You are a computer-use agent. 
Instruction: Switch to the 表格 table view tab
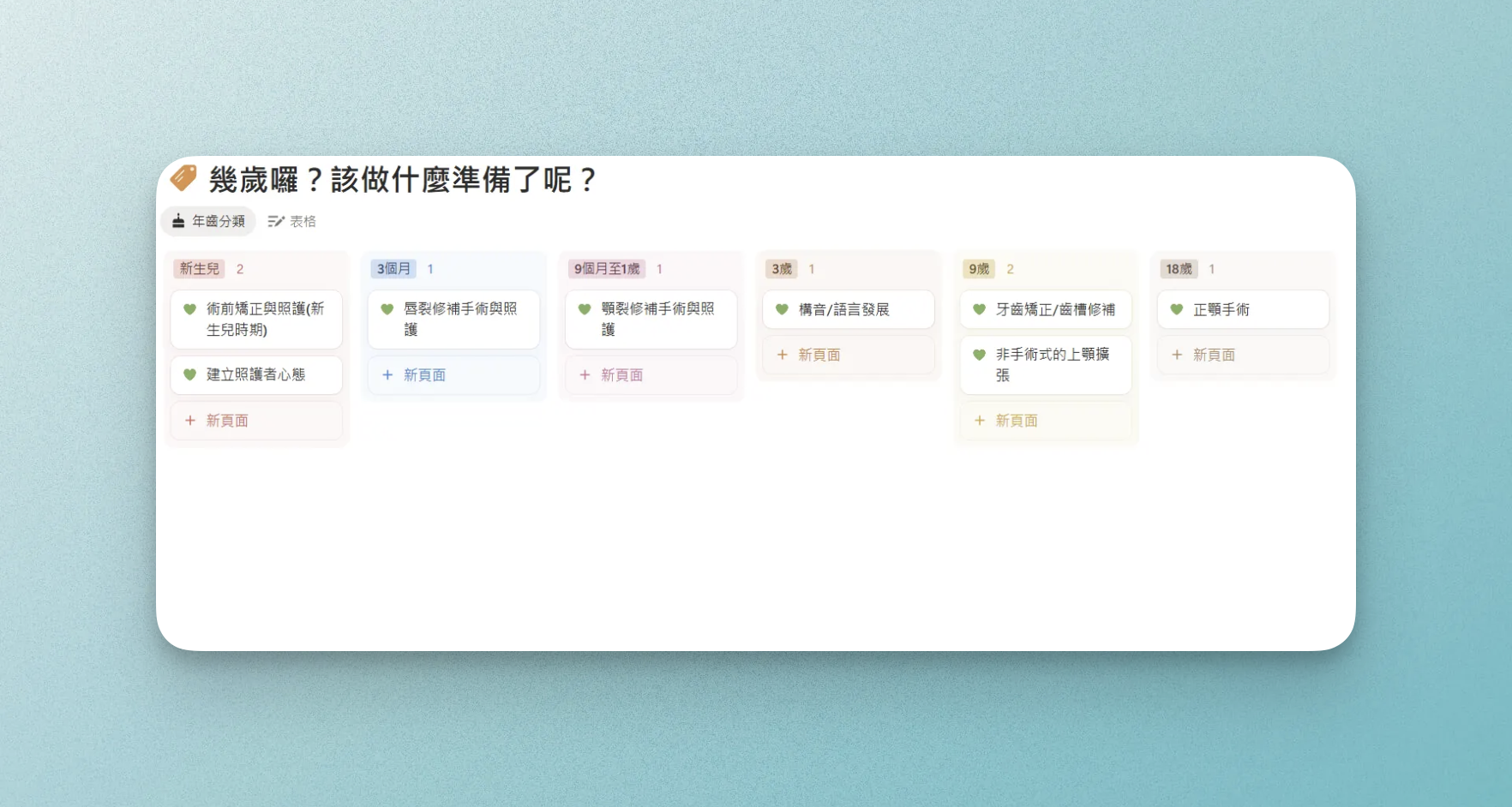coord(292,221)
